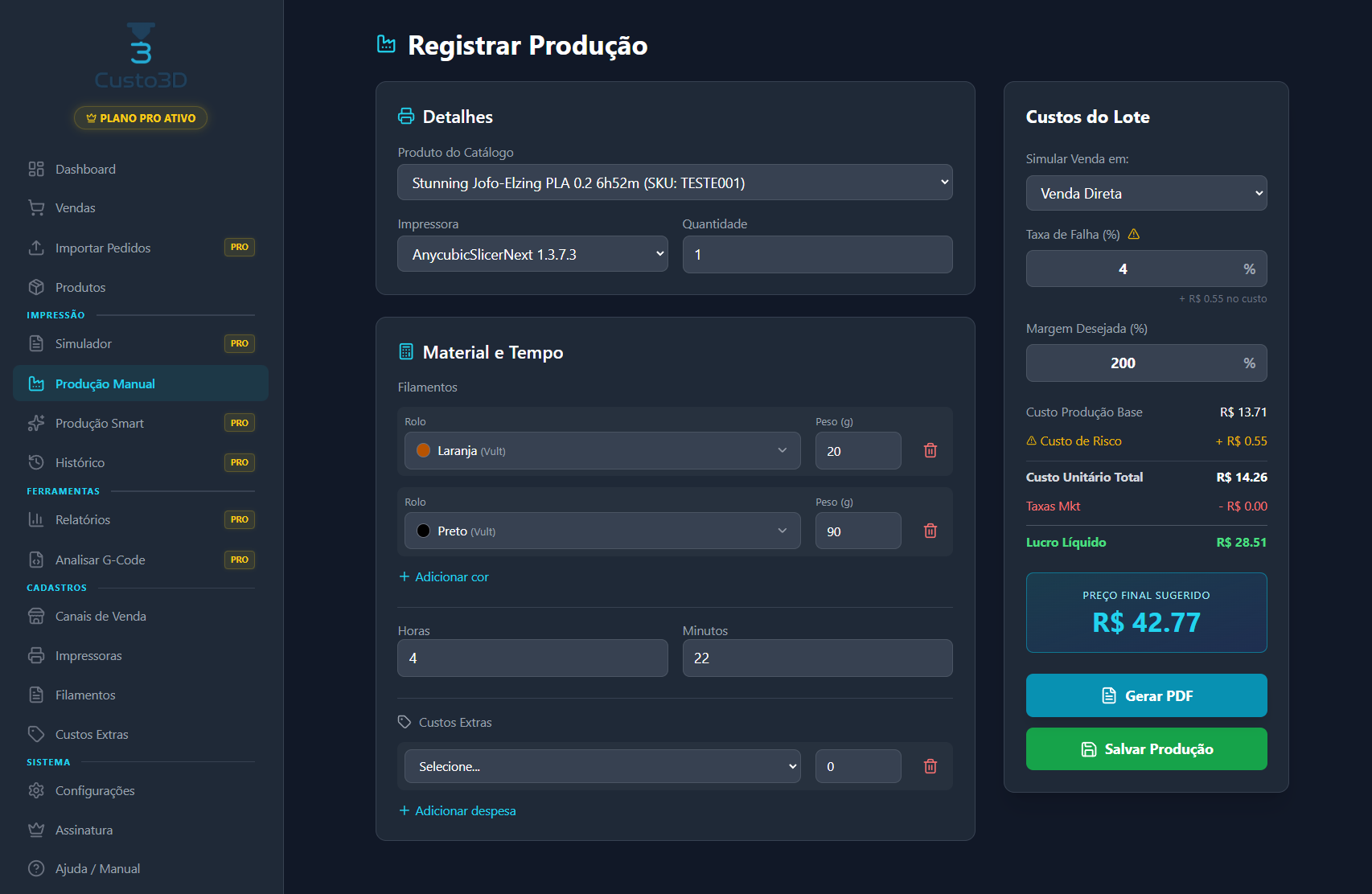Open the Produto do Catálogo dropdown
Viewport: 1372px width, 894px height.
[675, 182]
